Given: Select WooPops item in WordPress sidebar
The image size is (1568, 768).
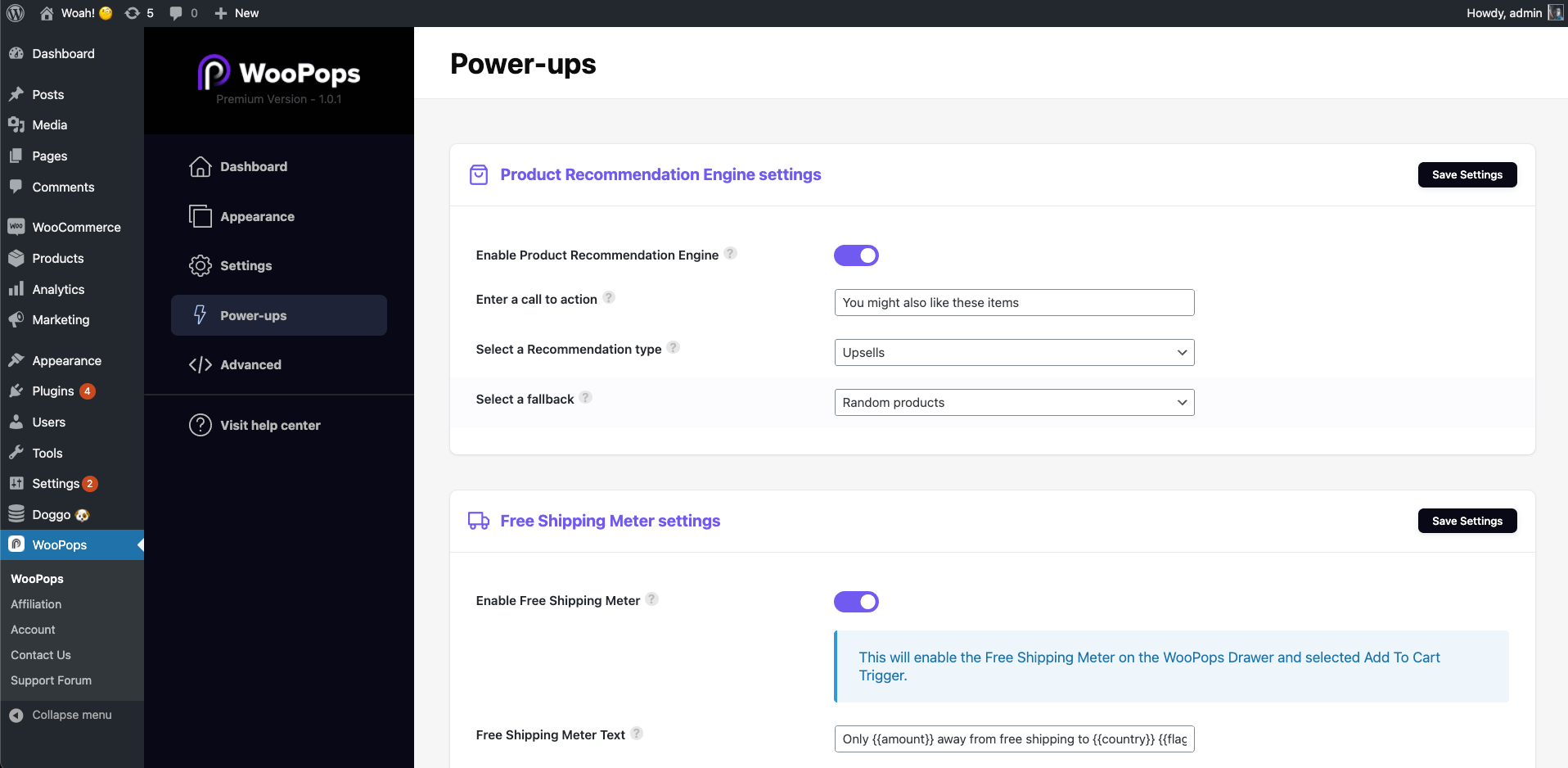Looking at the screenshot, I should click(x=72, y=544).
